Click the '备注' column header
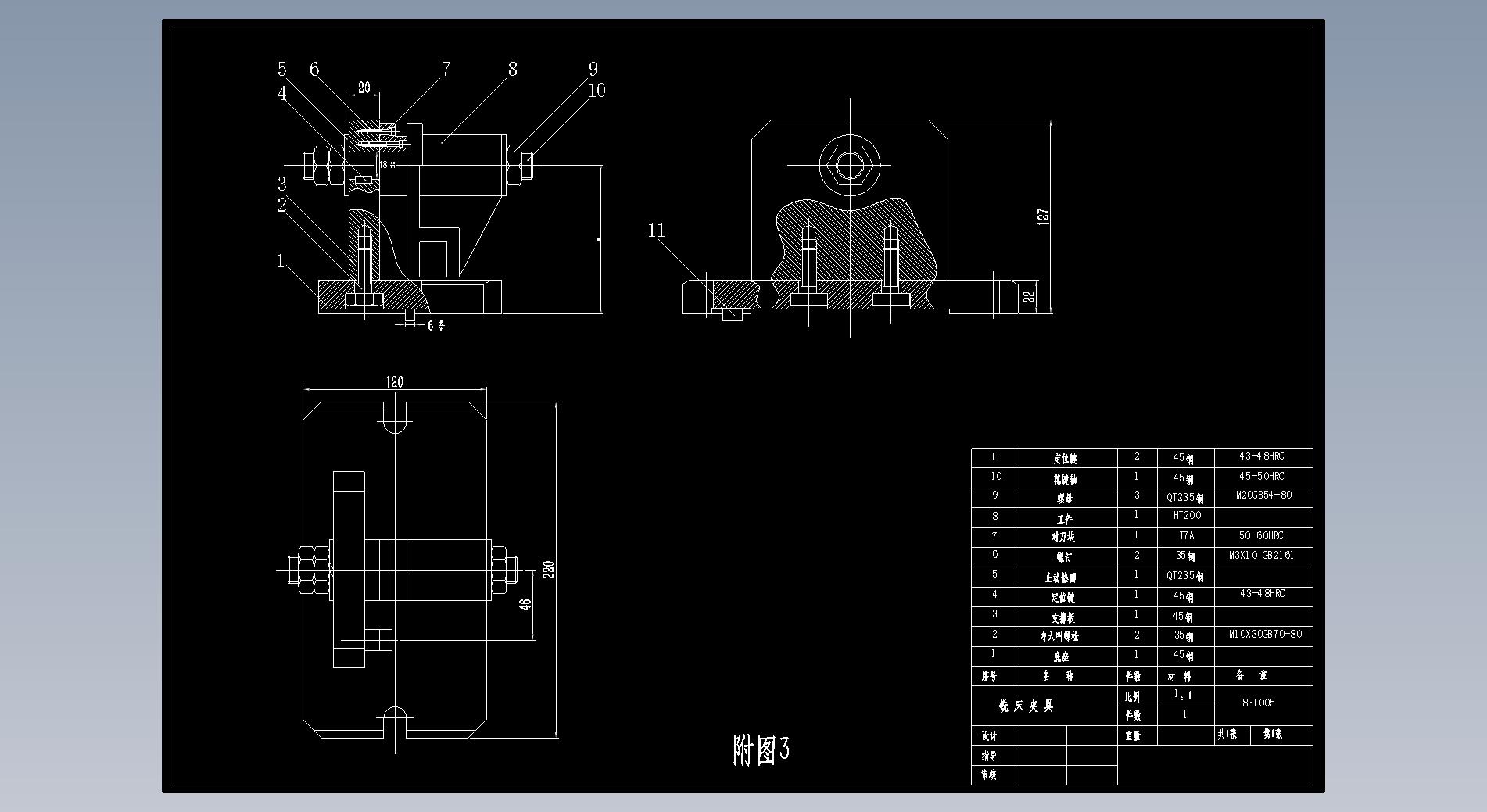This screenshot has height=812, width=1487. pyautogui.click(x=1252, y=674)
